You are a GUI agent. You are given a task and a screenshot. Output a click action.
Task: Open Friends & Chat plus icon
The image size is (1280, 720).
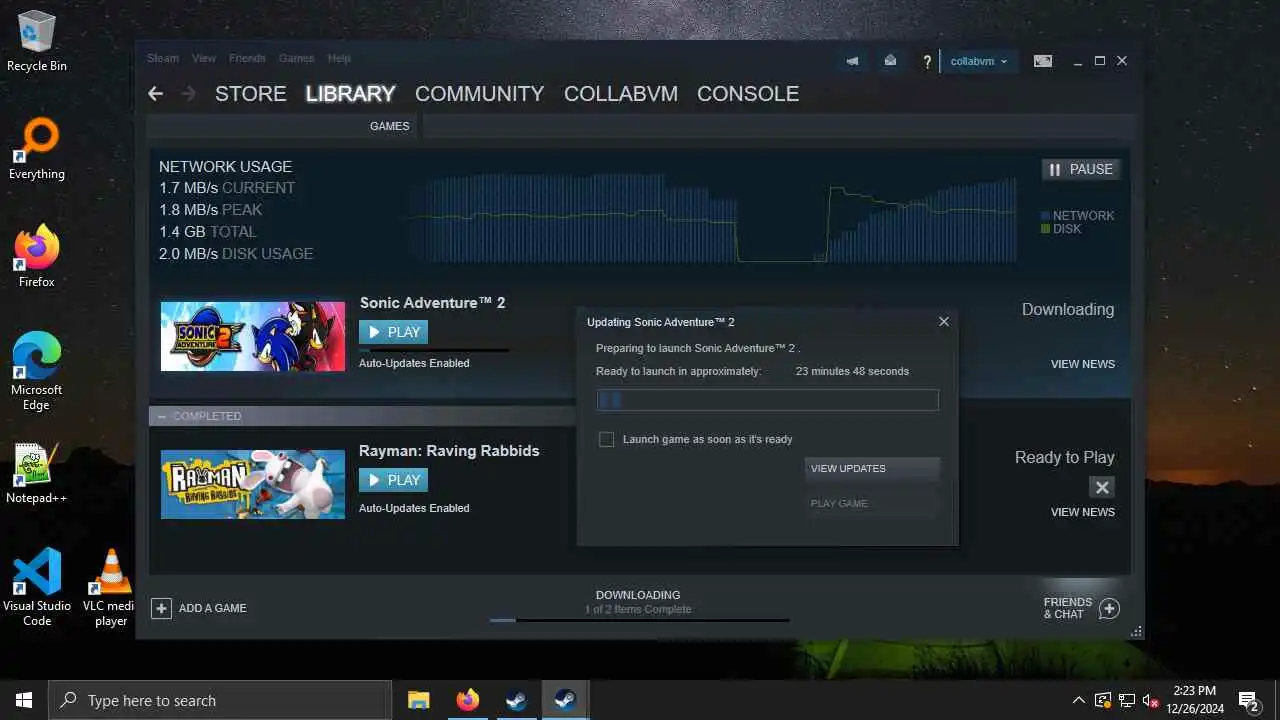point(1109,608)
